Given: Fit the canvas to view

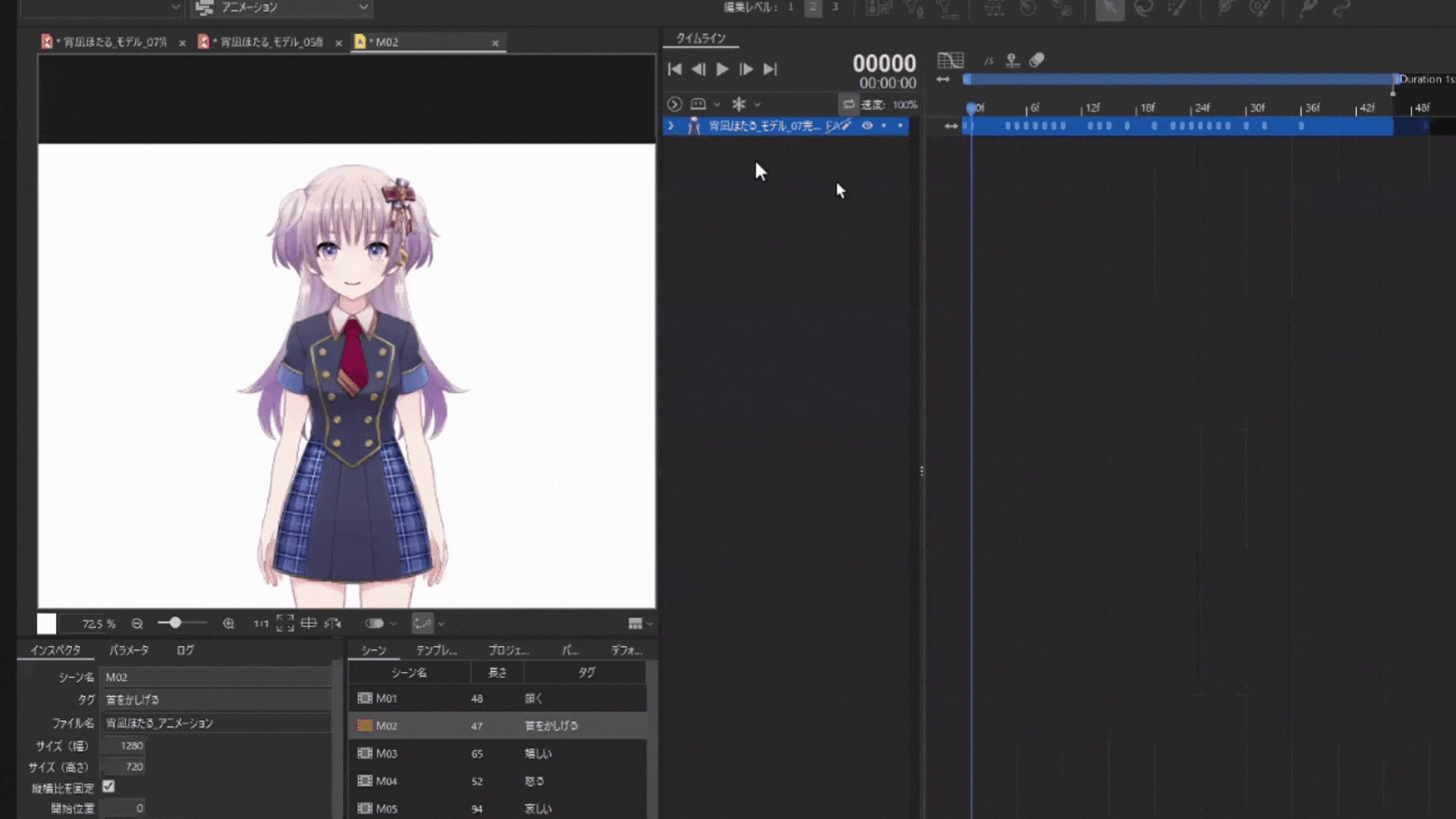Looking at the screenshot, I should 285,623.
